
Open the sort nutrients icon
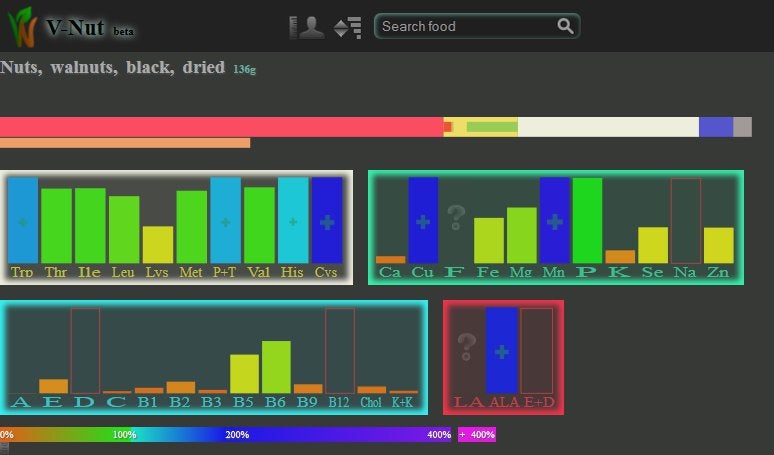coord(348,28)
